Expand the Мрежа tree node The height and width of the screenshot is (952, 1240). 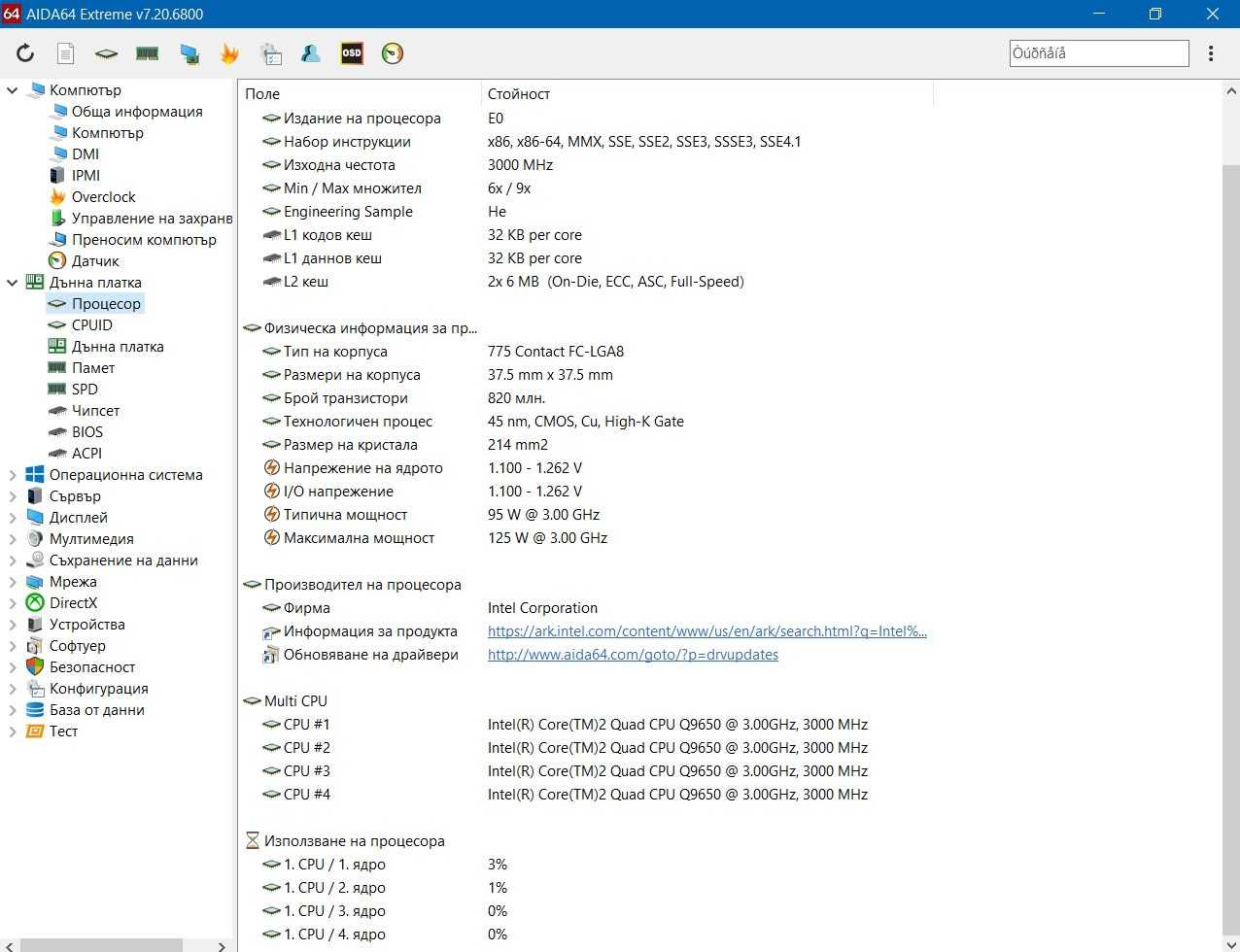point(13,582)
